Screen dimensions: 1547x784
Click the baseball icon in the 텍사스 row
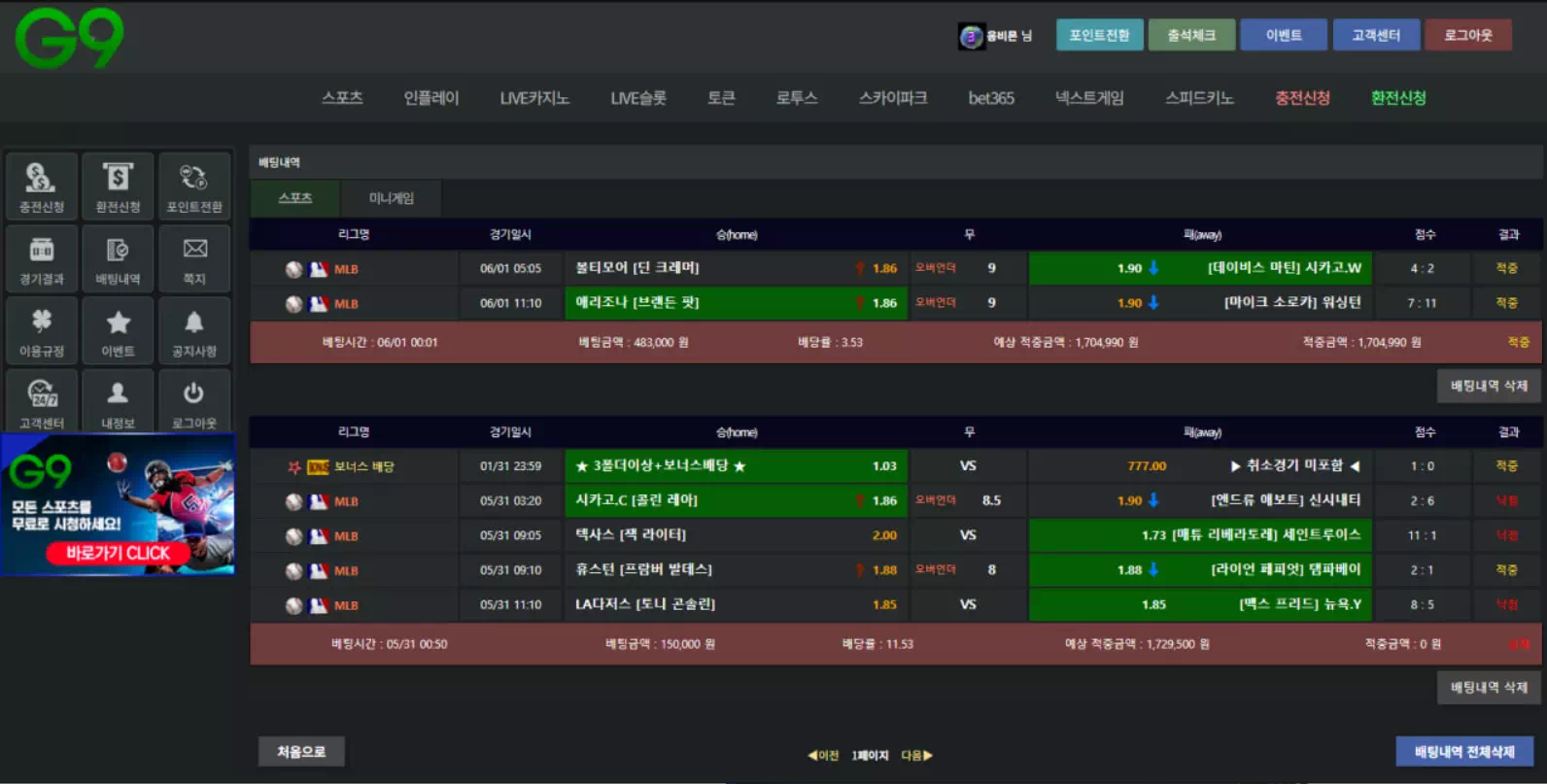click(293, 536)
